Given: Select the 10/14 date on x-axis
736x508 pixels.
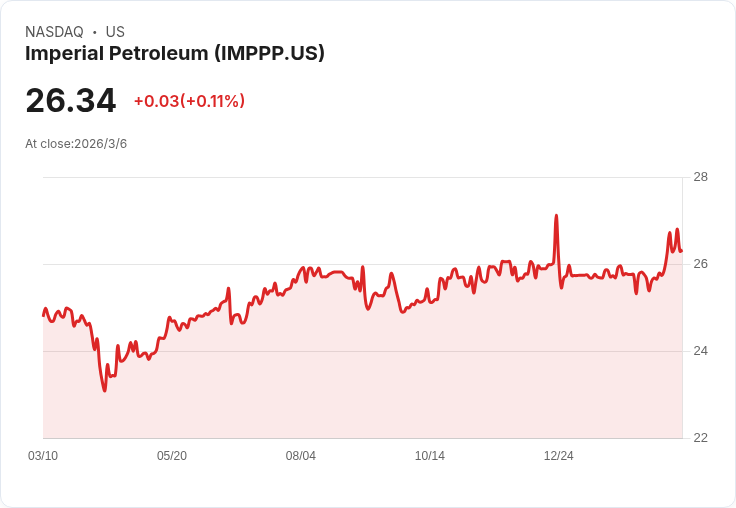Looking at the screenshot, I should (x=430, y=456).
